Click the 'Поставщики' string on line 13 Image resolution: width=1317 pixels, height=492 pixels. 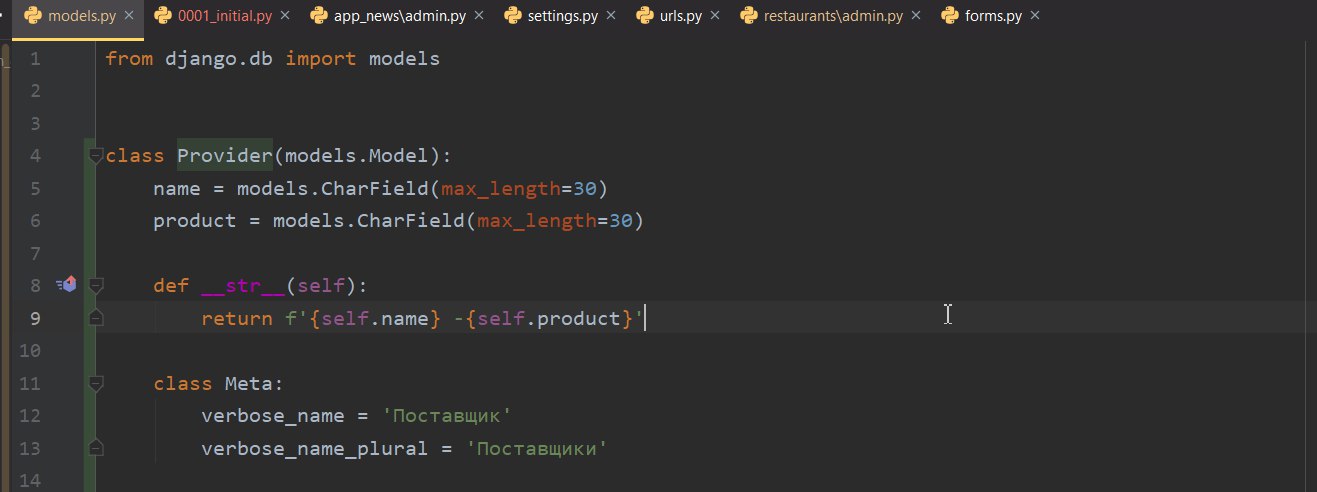click(537, 448)
